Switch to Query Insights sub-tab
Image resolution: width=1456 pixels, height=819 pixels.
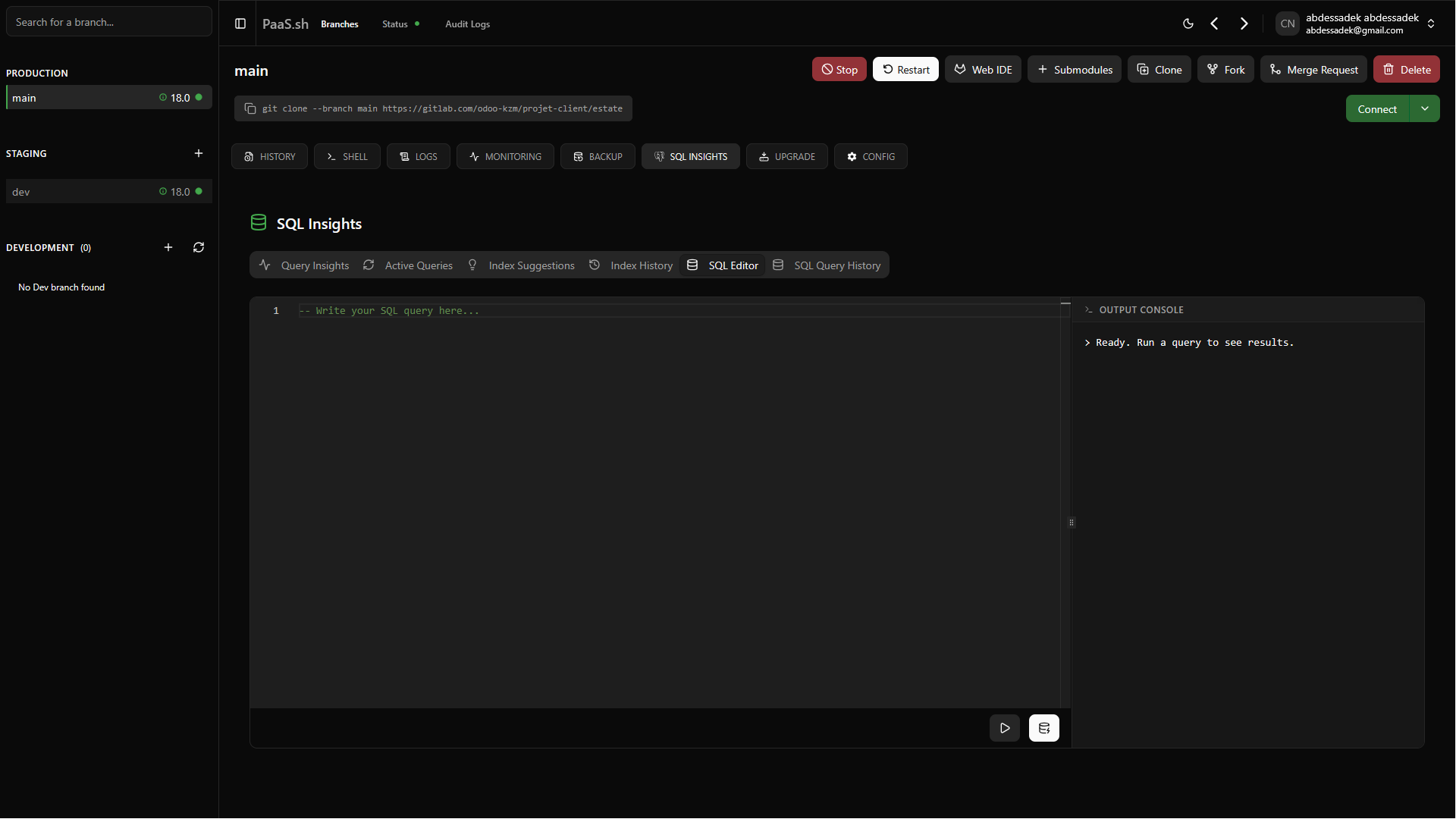click(x=304, y=265)
